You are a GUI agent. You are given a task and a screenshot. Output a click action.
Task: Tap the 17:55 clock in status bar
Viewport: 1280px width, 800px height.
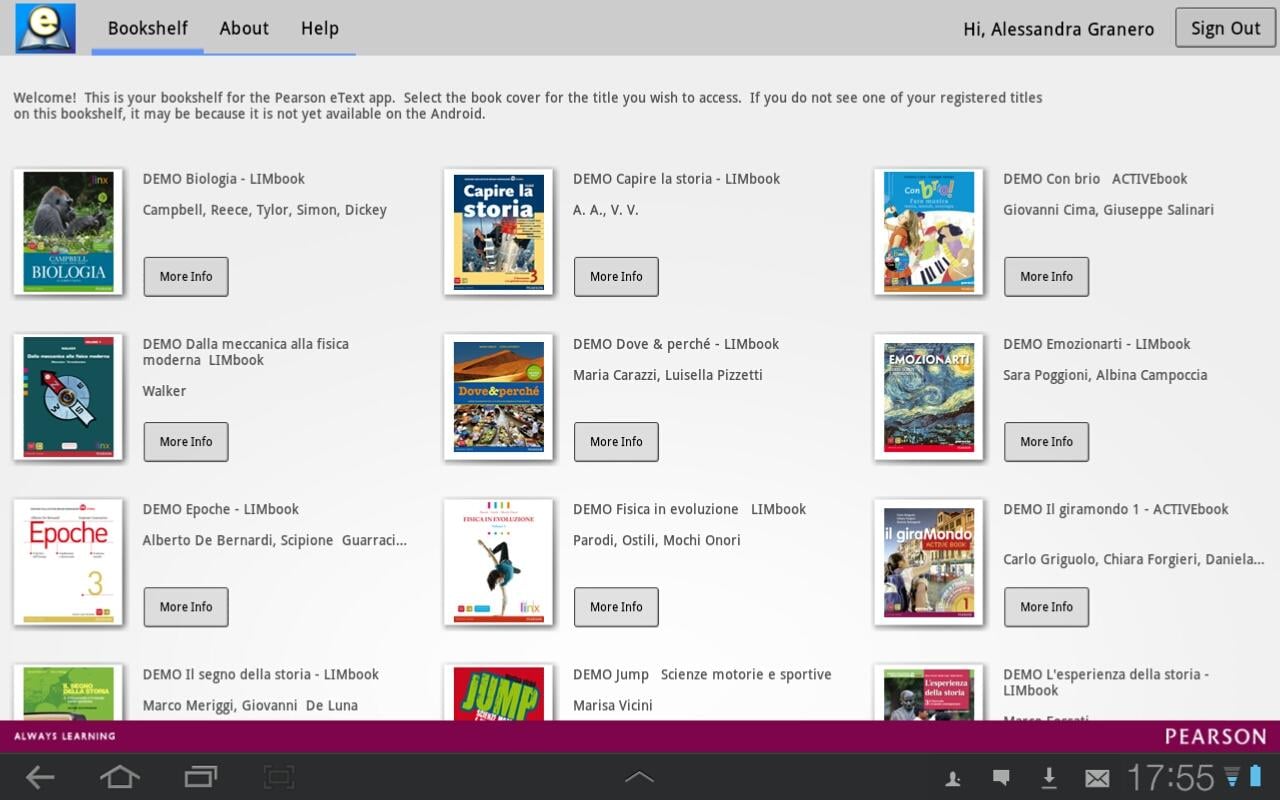[1171, 777]
